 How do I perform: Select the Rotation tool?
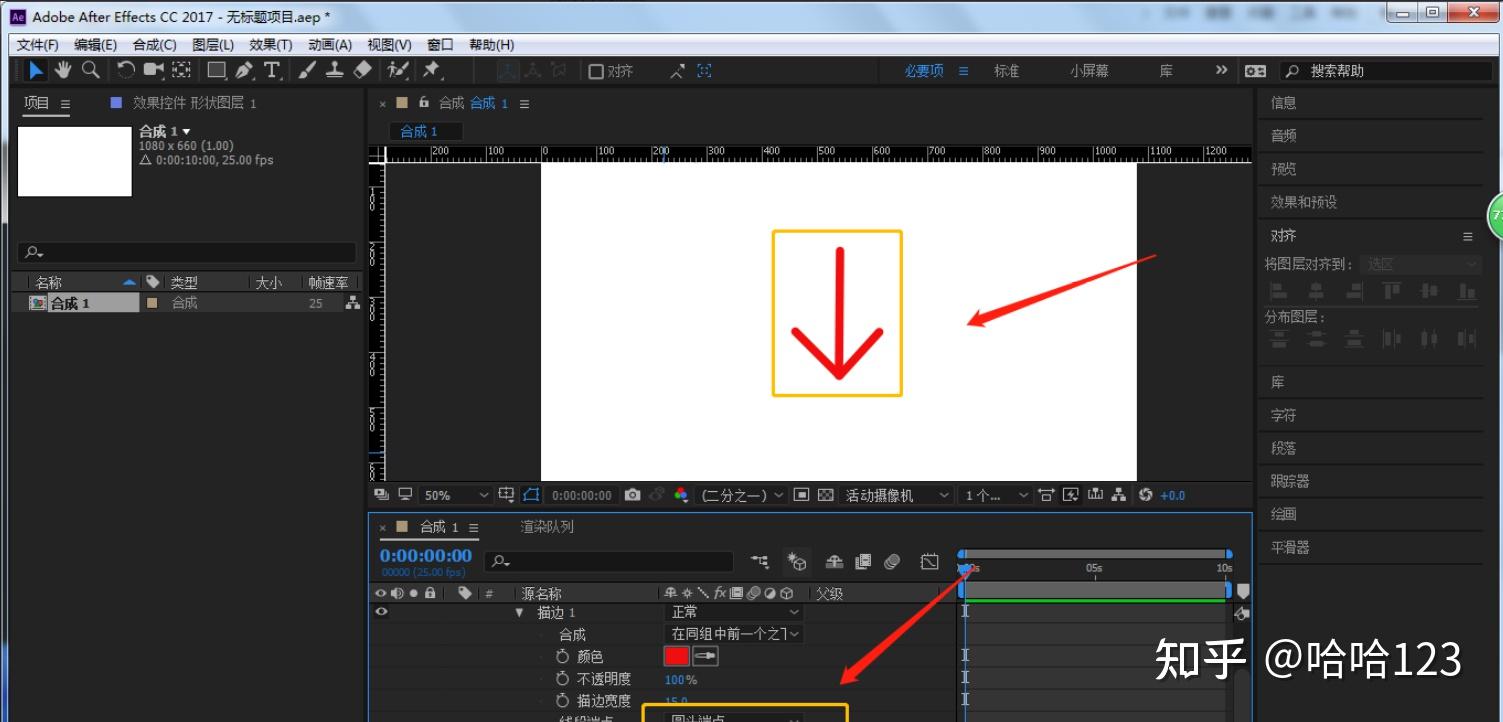(x=126, y=70)
